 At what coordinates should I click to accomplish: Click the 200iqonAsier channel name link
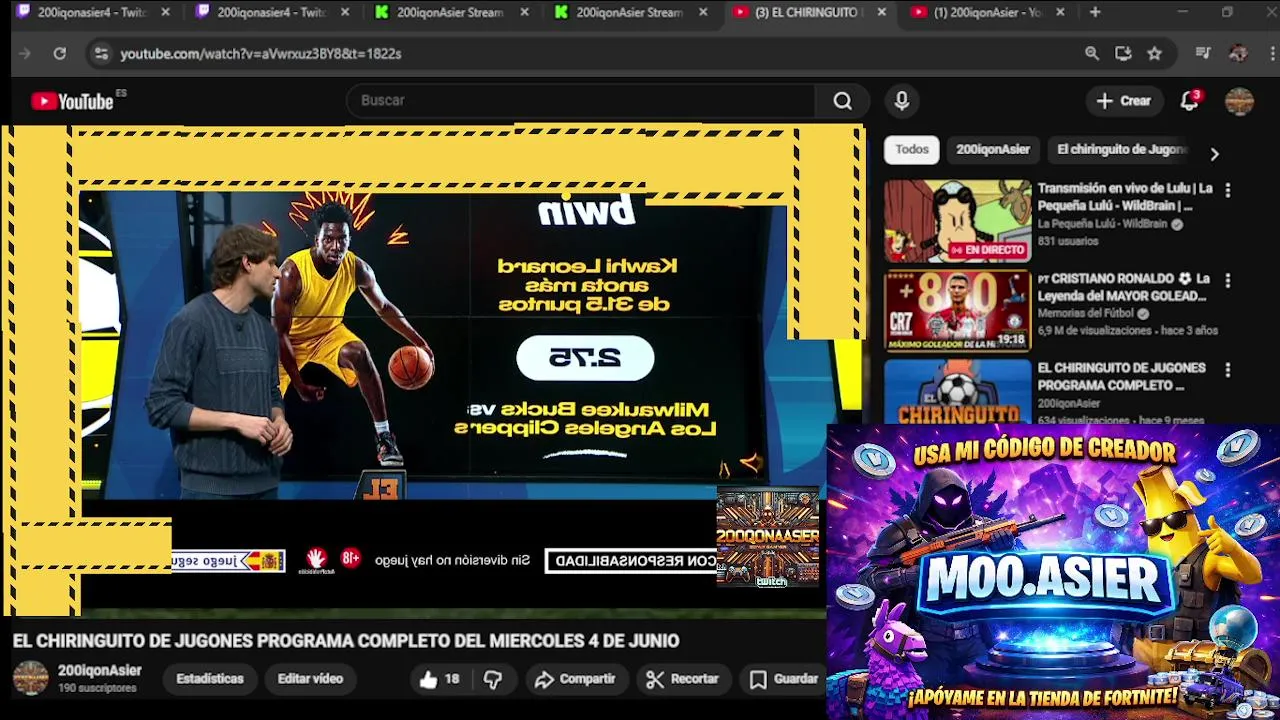click(x=99, y=671)
